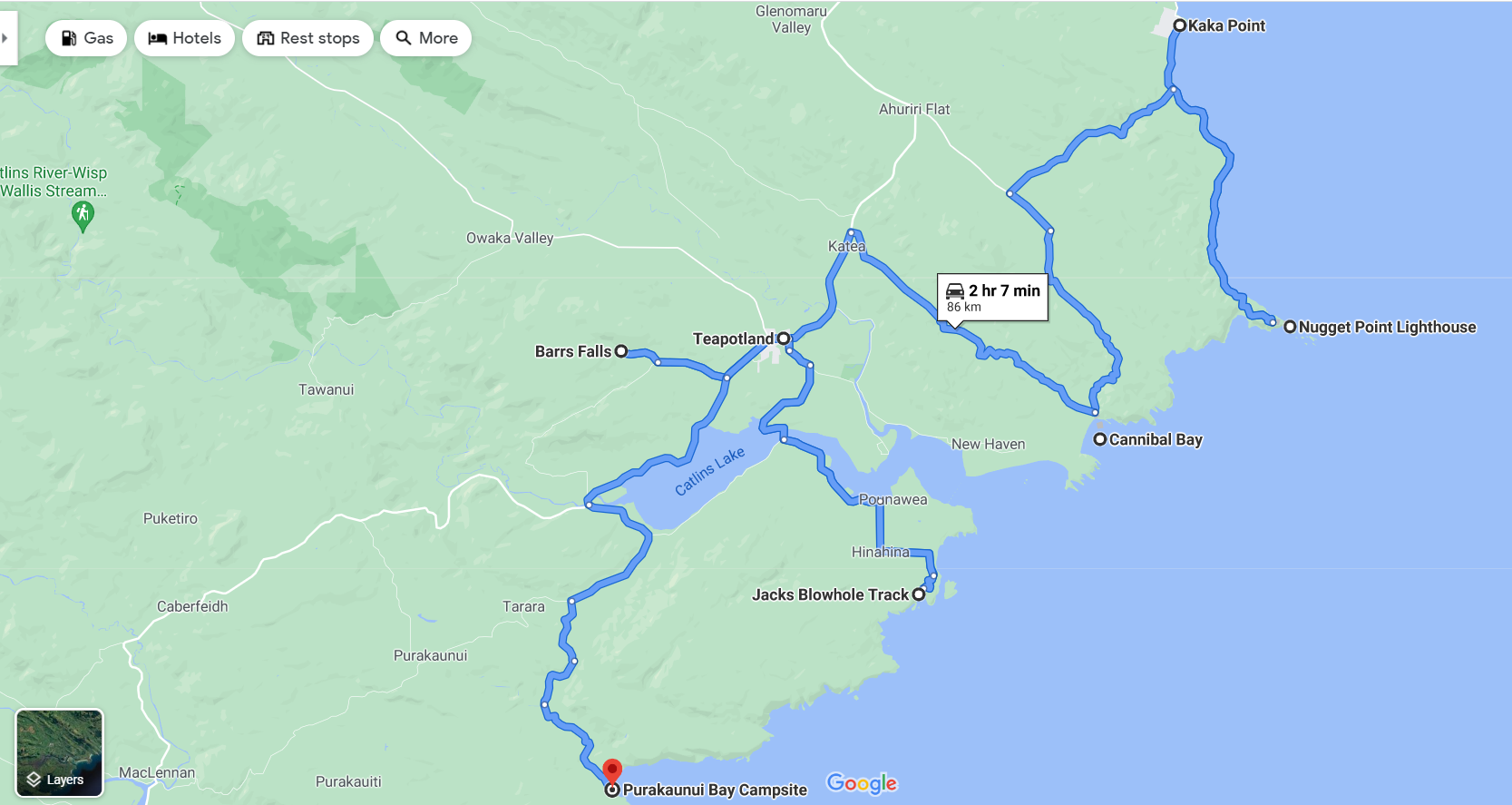Switch to satellite view via Layers thumbnail
Screen dimensions: 1512x805
point(60,753)
